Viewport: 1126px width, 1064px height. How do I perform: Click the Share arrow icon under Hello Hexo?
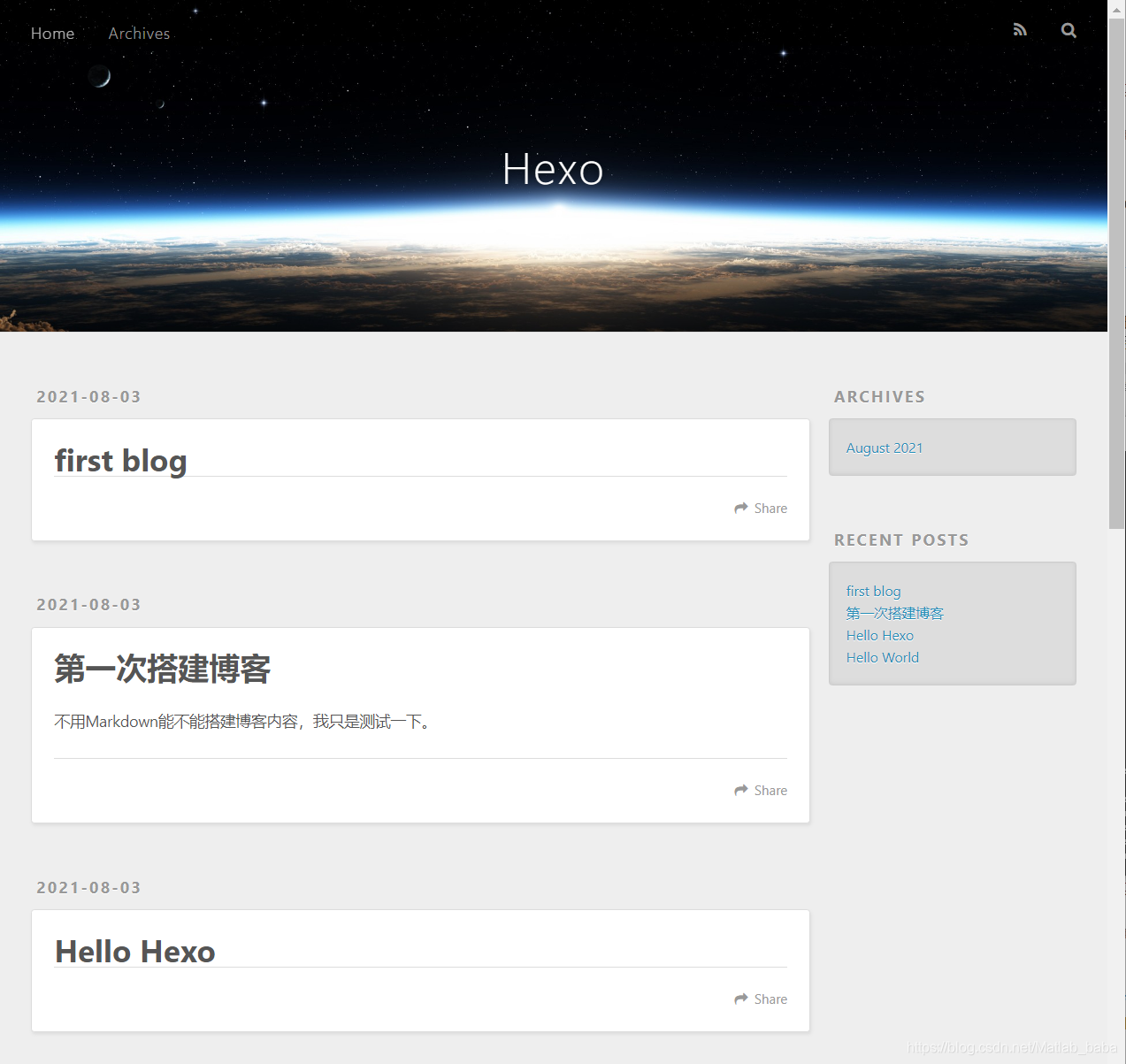(x=741, y=999)
